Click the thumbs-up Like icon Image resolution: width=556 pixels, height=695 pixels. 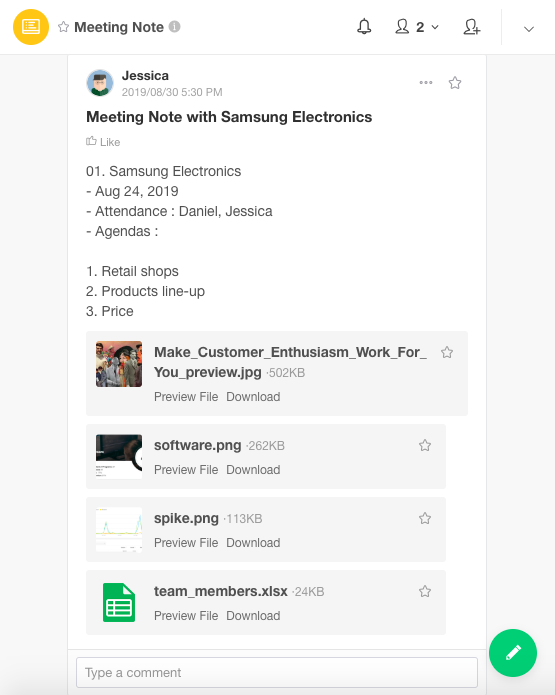91,141
